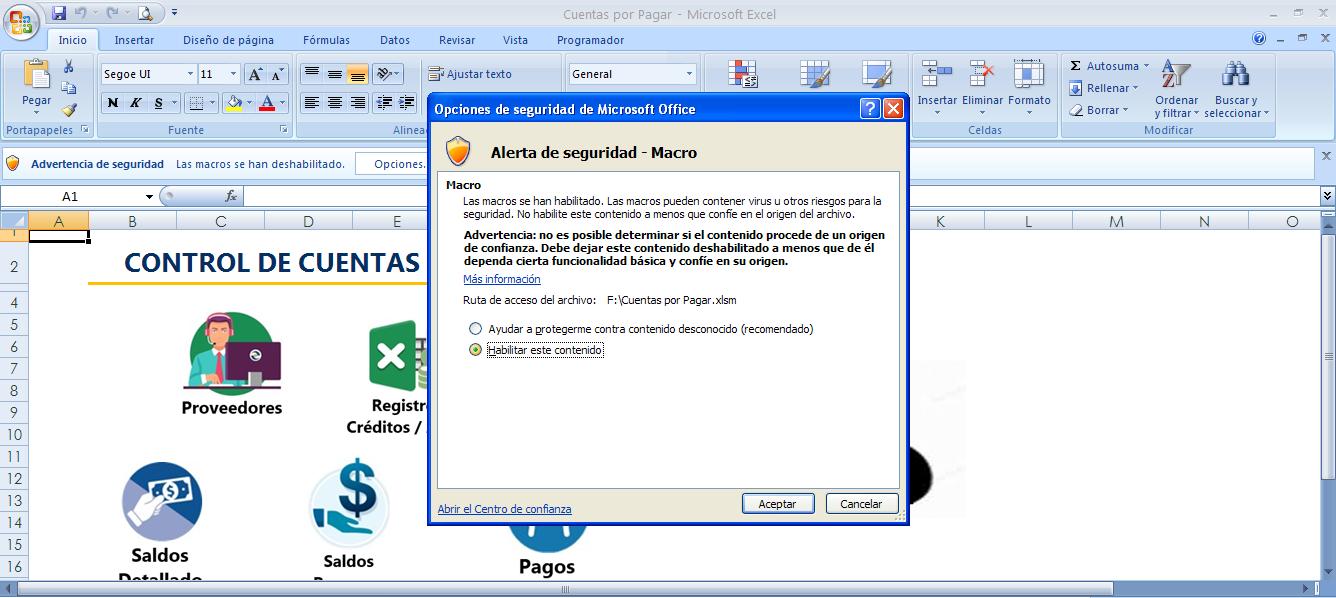Screen dimensions: 1336x598
Task: Switch to the Fórmulas tab
Action: [x=326, y=40]
